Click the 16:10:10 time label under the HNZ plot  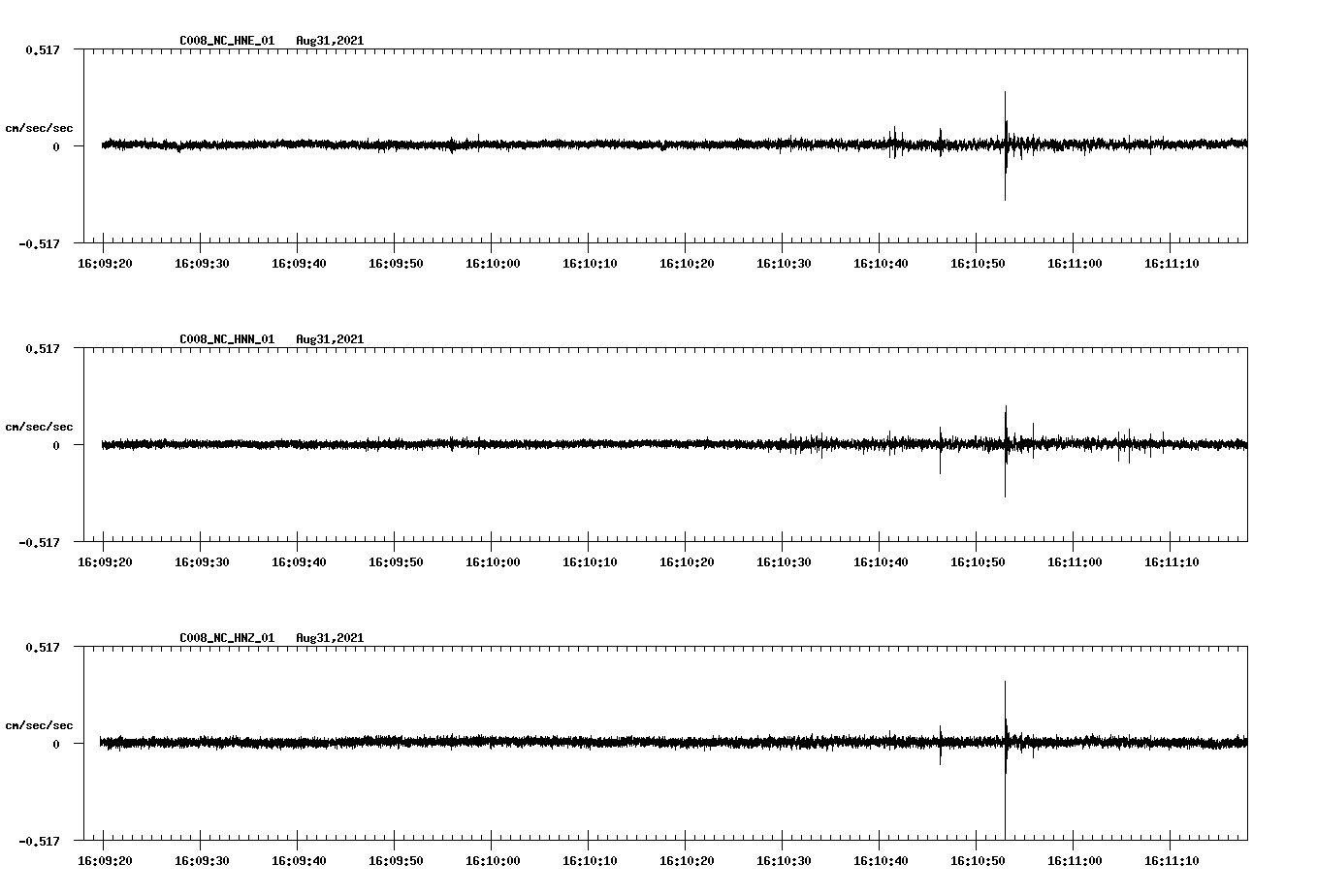(590, 861)
